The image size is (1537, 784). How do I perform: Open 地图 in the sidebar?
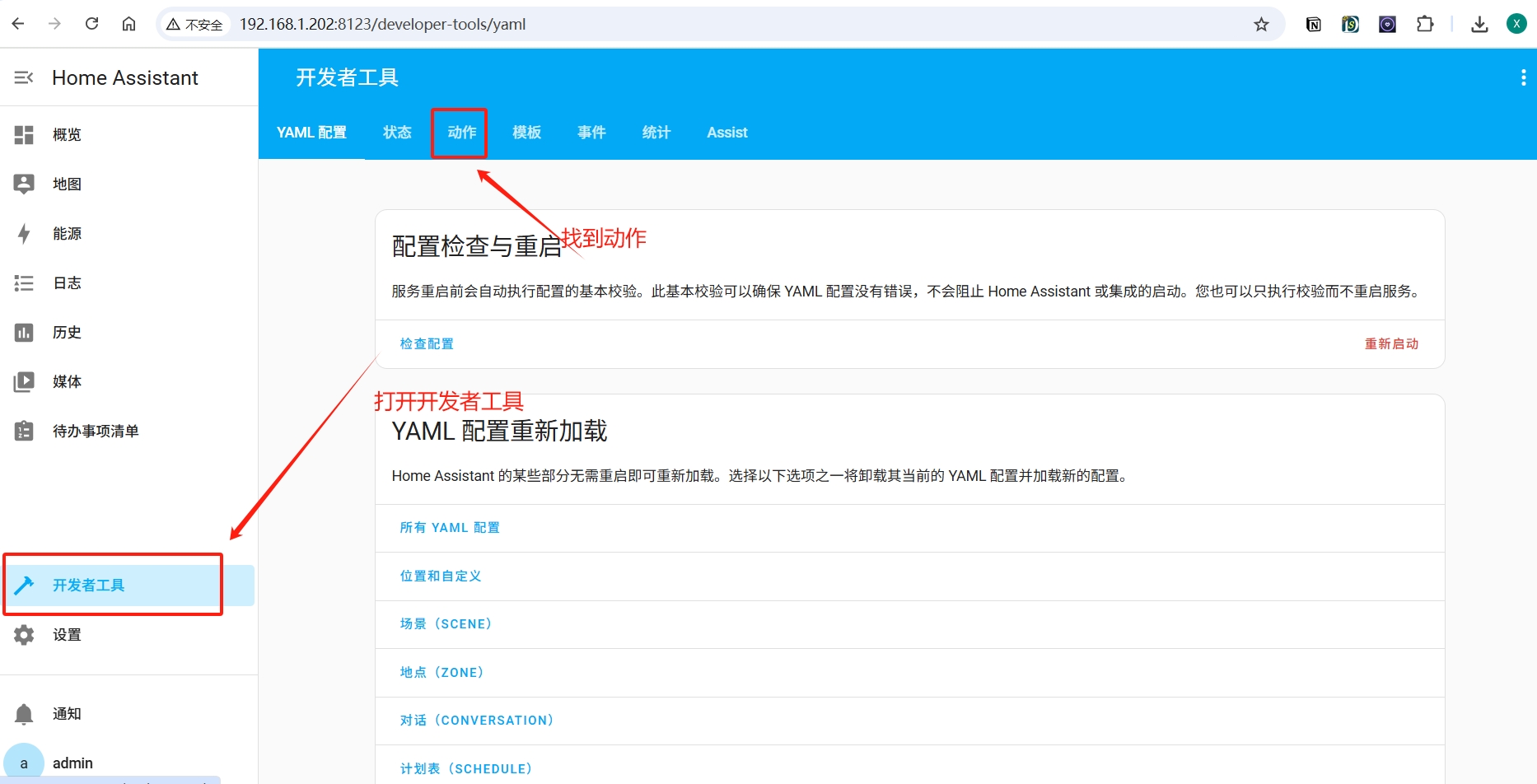click(128, 184)
